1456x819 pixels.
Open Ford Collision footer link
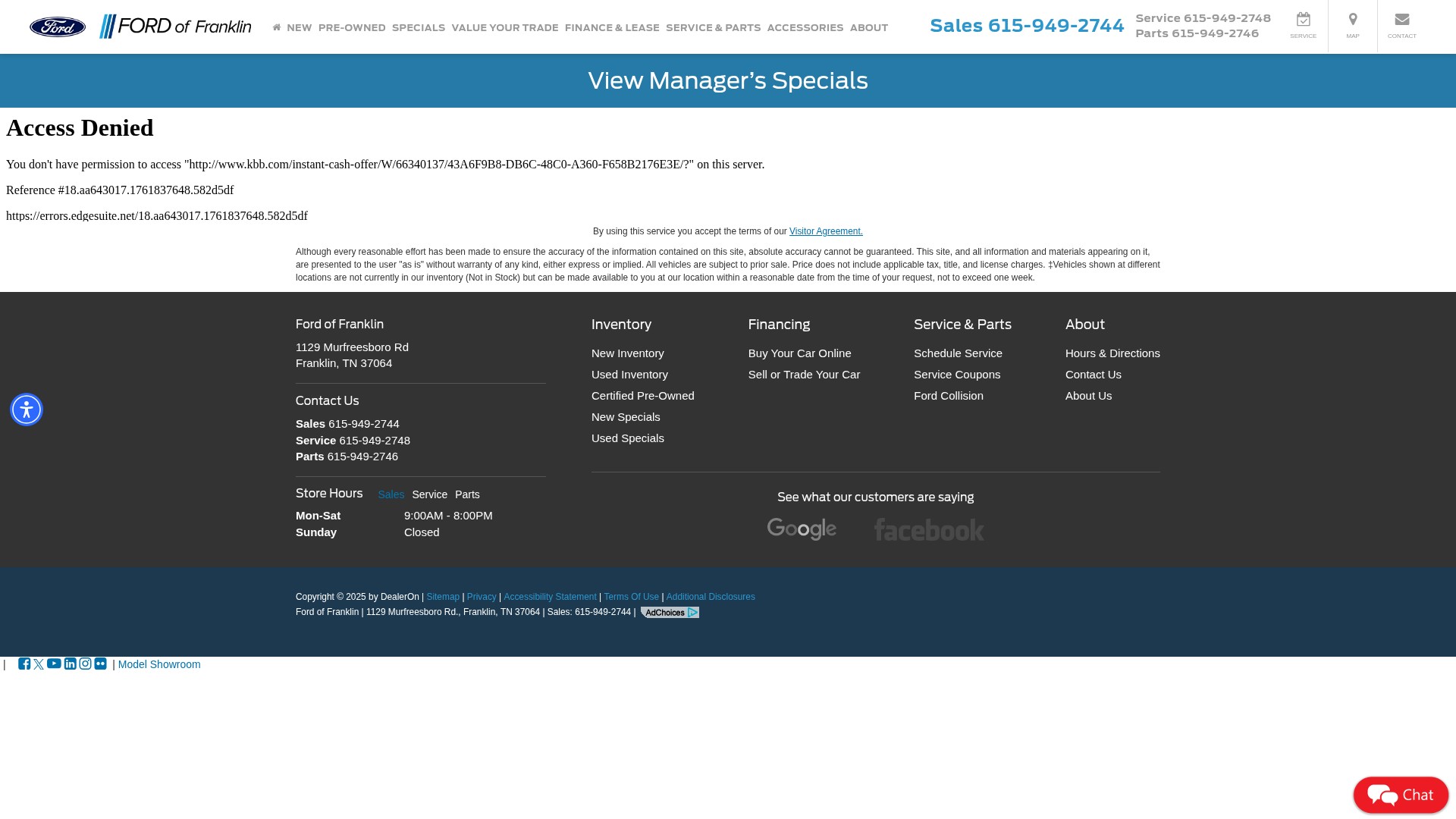coord(949,396)
